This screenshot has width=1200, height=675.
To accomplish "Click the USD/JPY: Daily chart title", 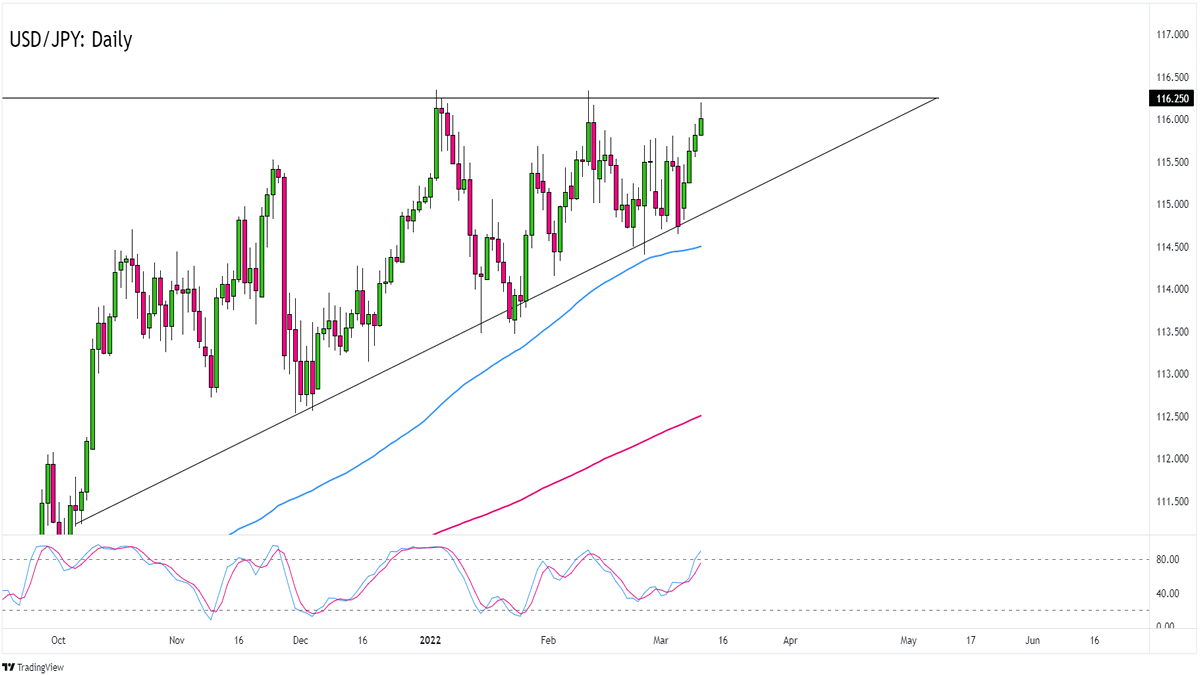I will point(71,40).
